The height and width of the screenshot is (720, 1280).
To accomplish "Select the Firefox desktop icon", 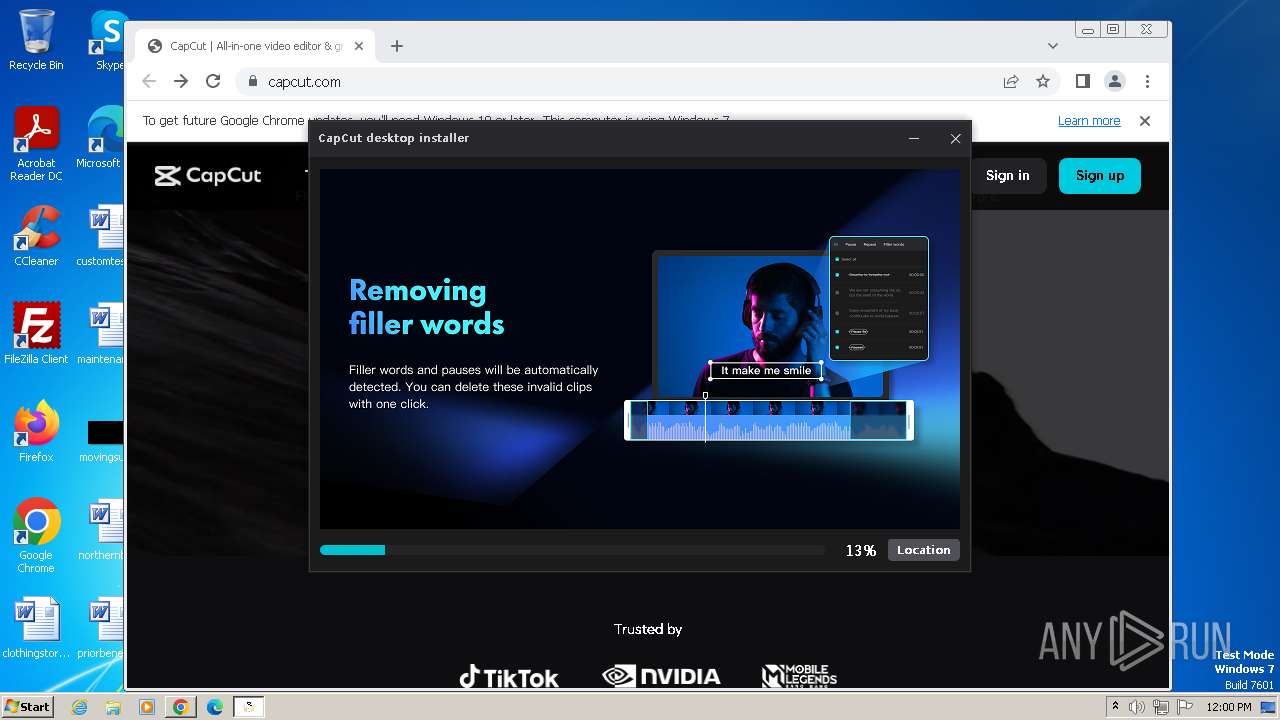I will pos(36,432).
